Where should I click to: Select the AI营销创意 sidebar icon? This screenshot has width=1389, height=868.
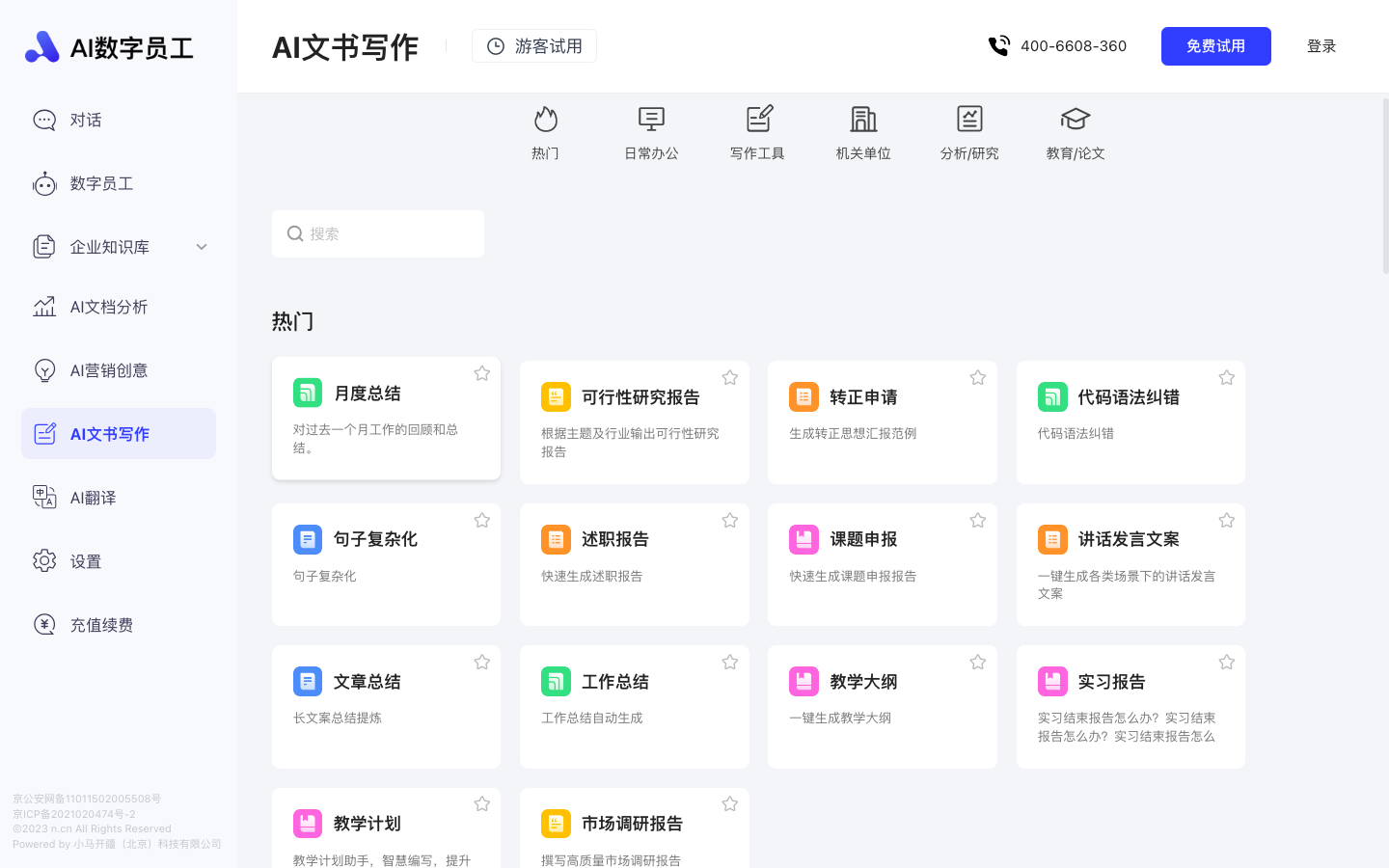[44, 369]
